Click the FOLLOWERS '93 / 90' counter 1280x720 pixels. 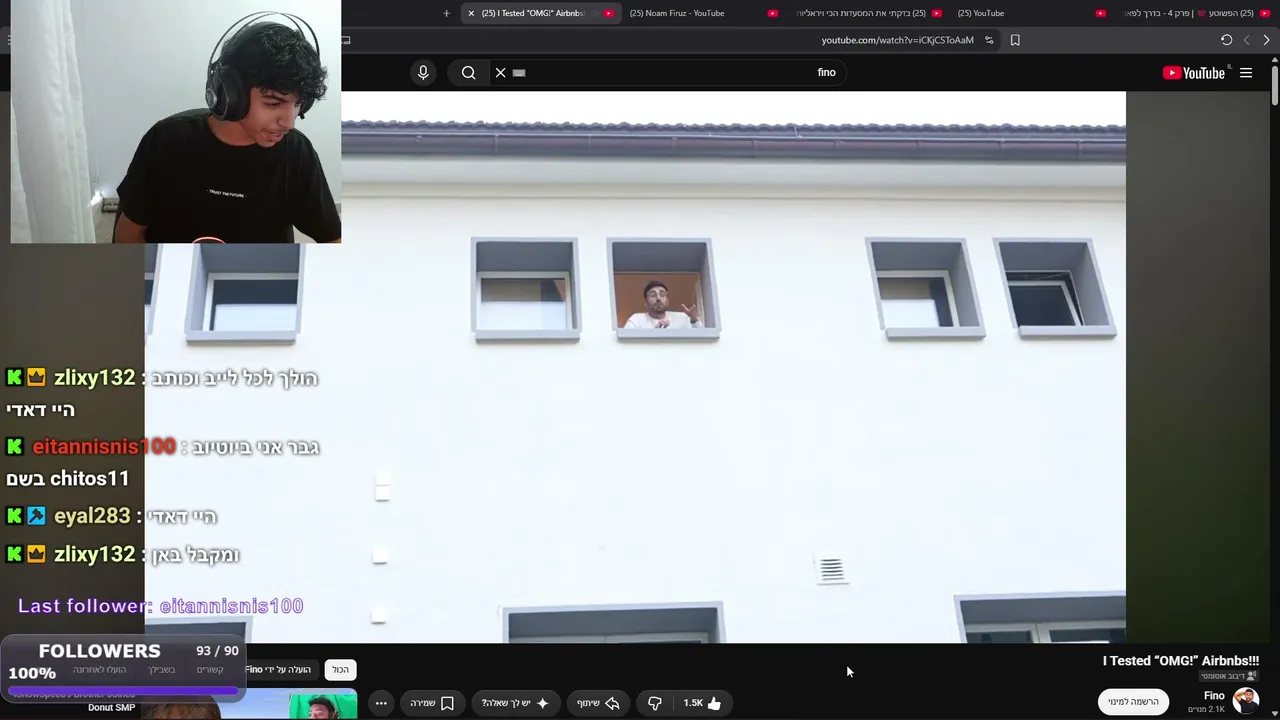pos(217,651)
